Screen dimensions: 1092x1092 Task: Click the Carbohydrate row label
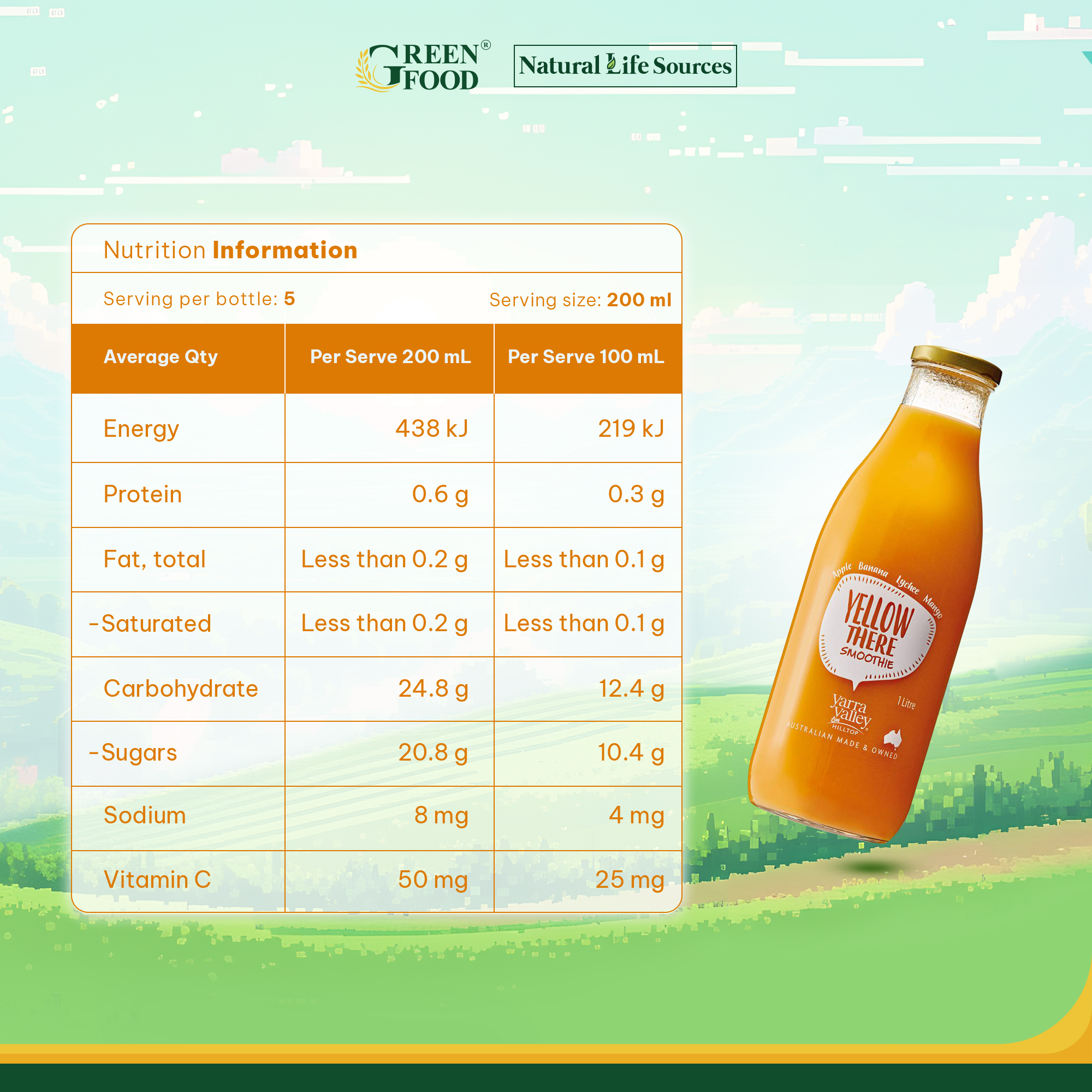181,690
